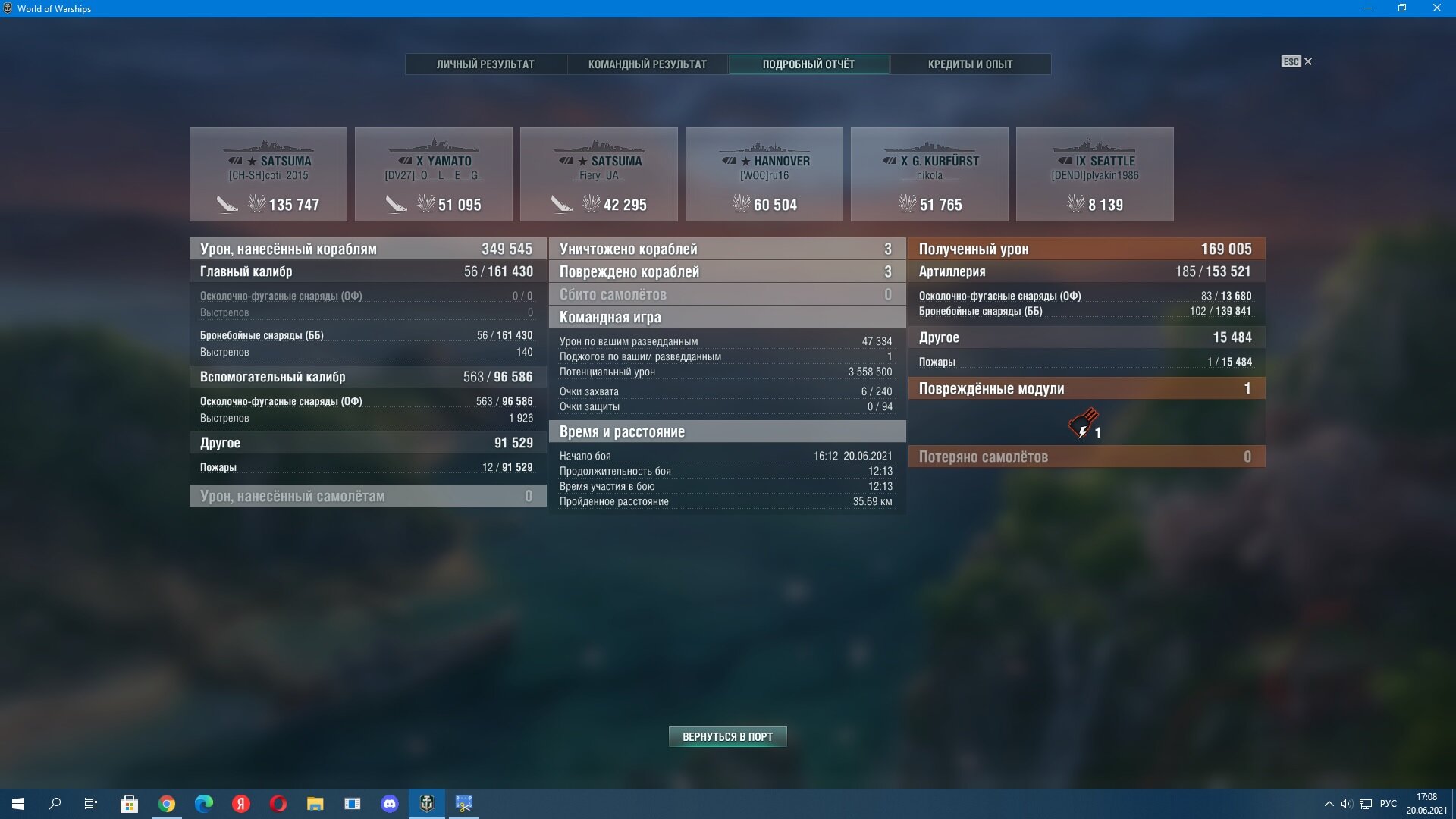Screen dimensions: 1456x819
Task: Open World of Warships taskbar icon
Action: pos(427,803)
